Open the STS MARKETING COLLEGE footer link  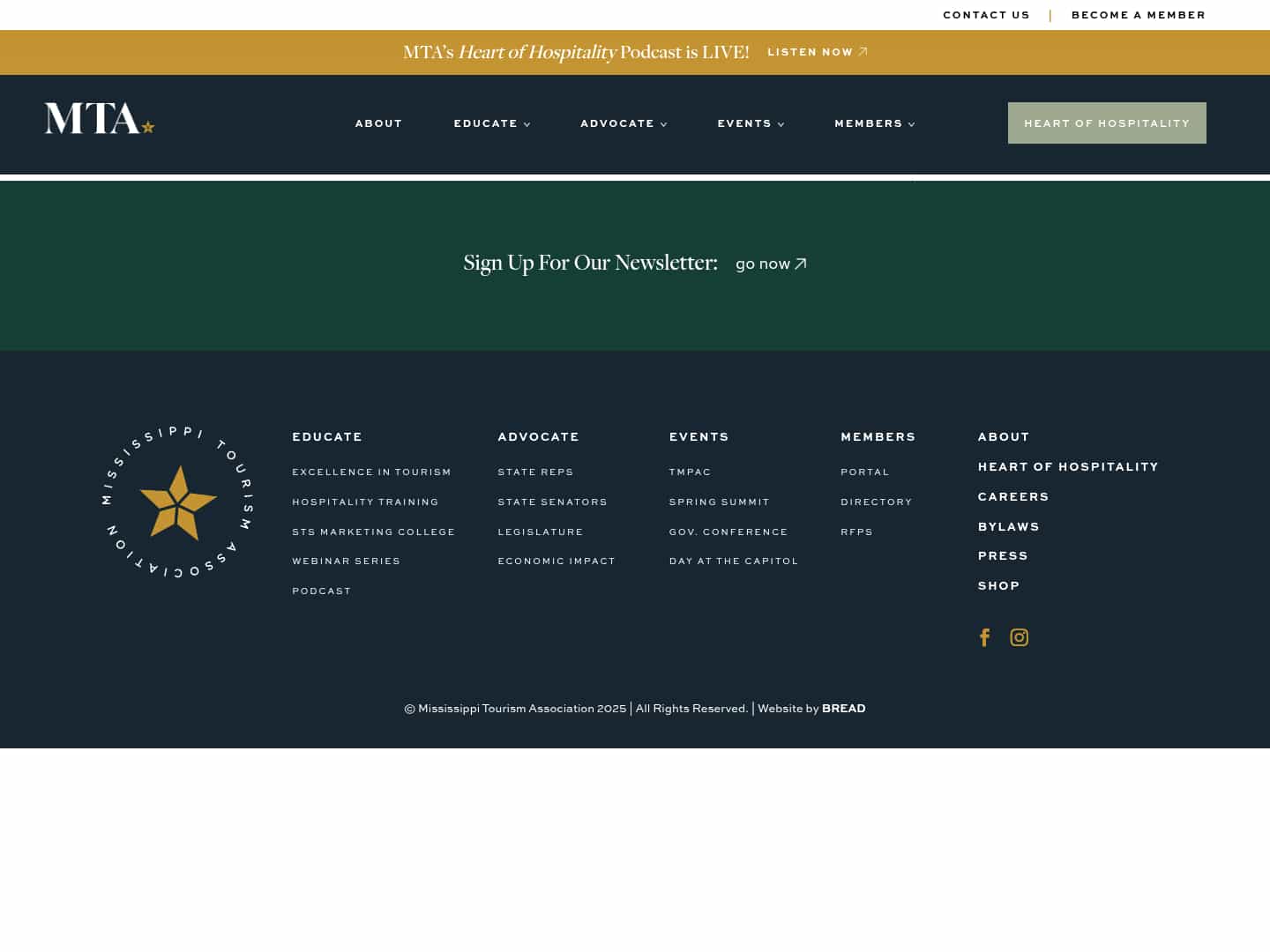click(x=373, y=532)
